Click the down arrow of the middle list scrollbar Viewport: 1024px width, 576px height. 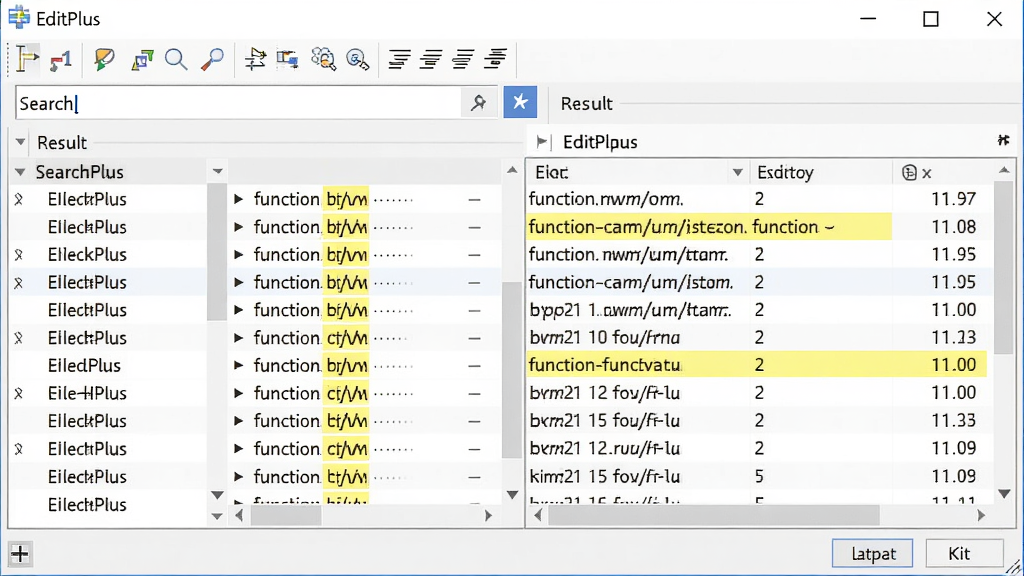click(x=512, y=495)
